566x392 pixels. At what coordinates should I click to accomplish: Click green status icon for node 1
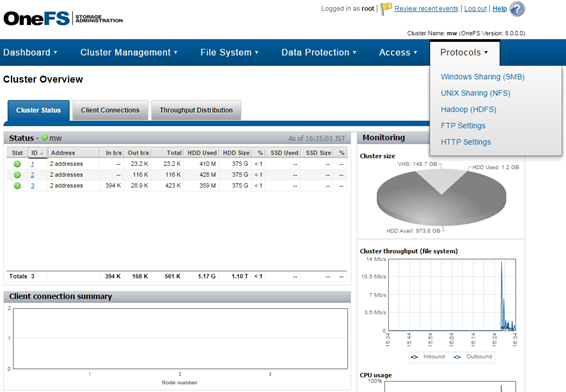click(17, 164)
